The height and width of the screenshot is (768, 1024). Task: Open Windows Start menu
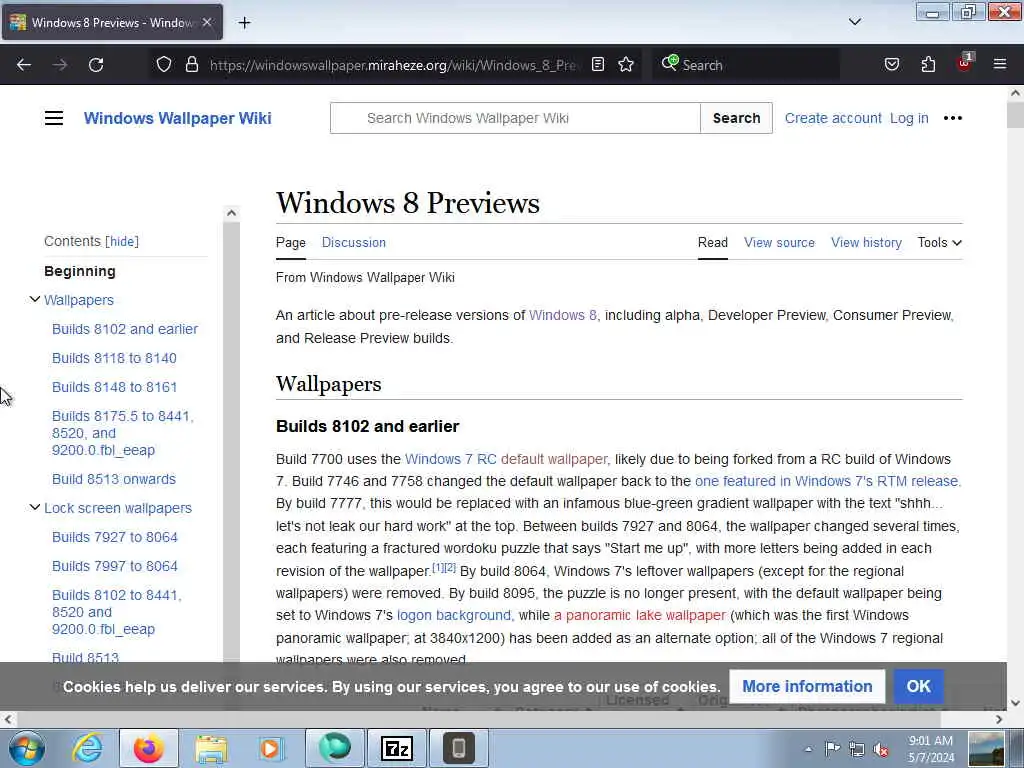[x=27, y=748]
